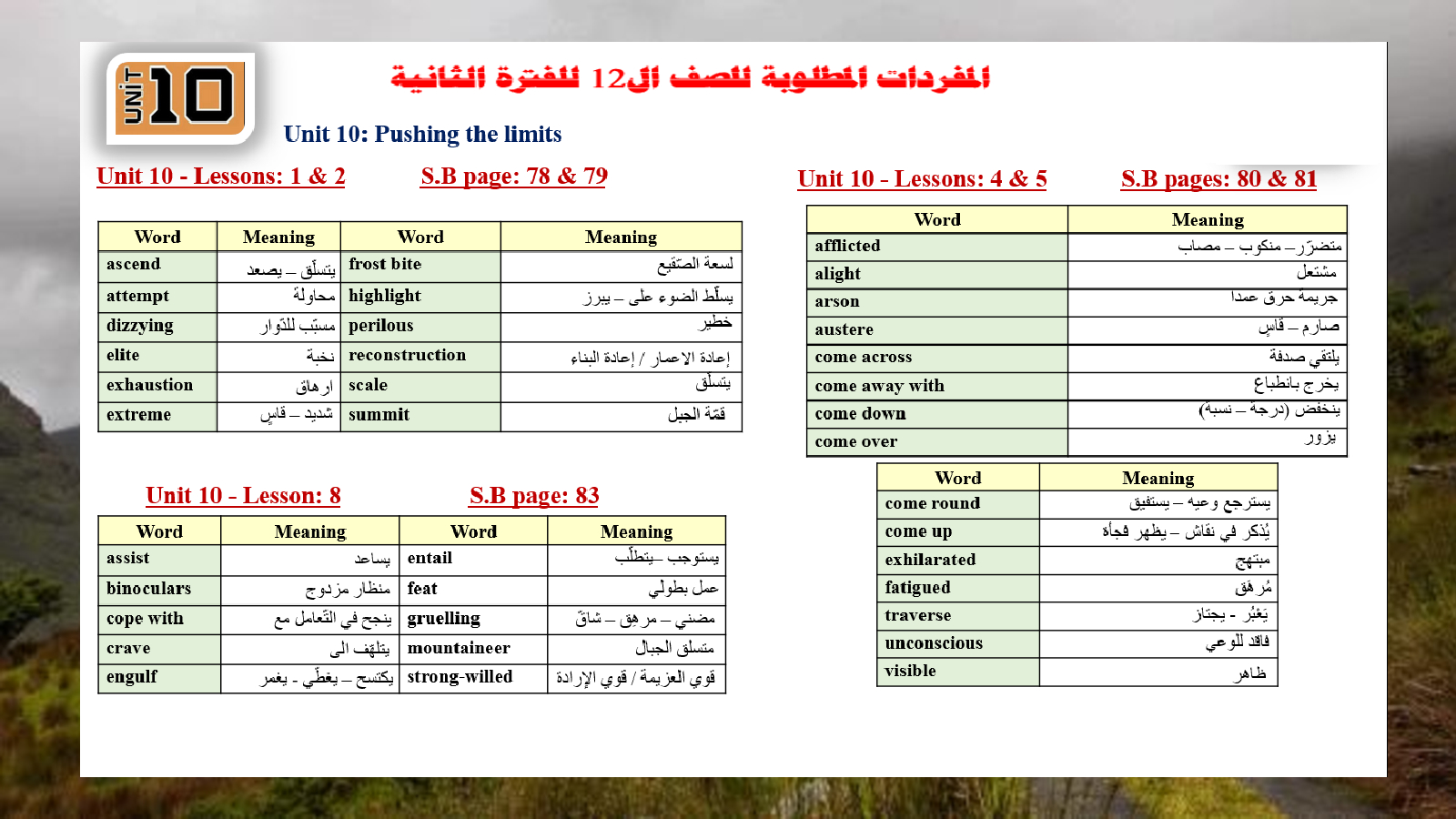Select the 'come away with' cell
Image resolution: width=1456 pixels, height=819 pixels.
[879, 386]
